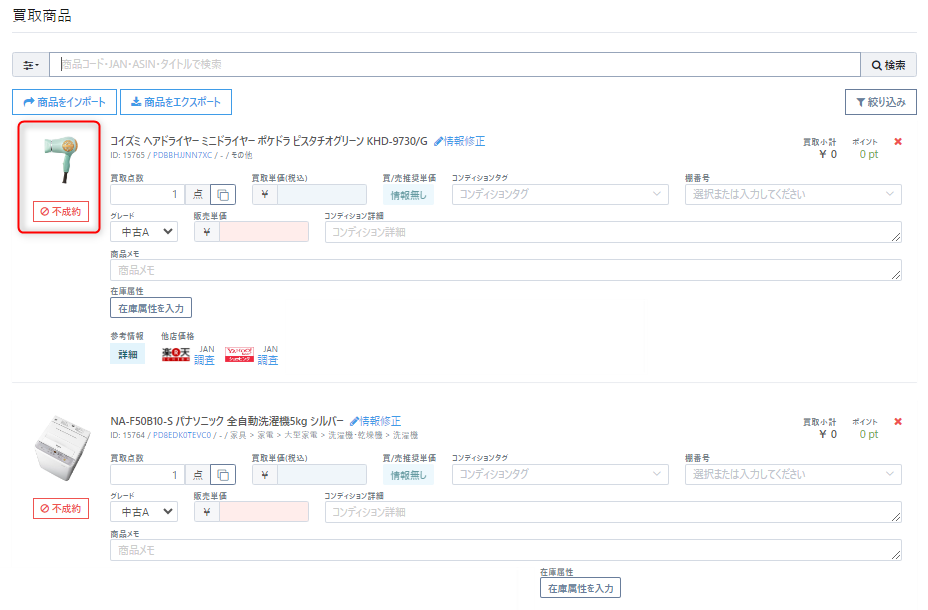
Task: Click the Yahoo Shopping logo icon
Action: click(x=239, y=354)
